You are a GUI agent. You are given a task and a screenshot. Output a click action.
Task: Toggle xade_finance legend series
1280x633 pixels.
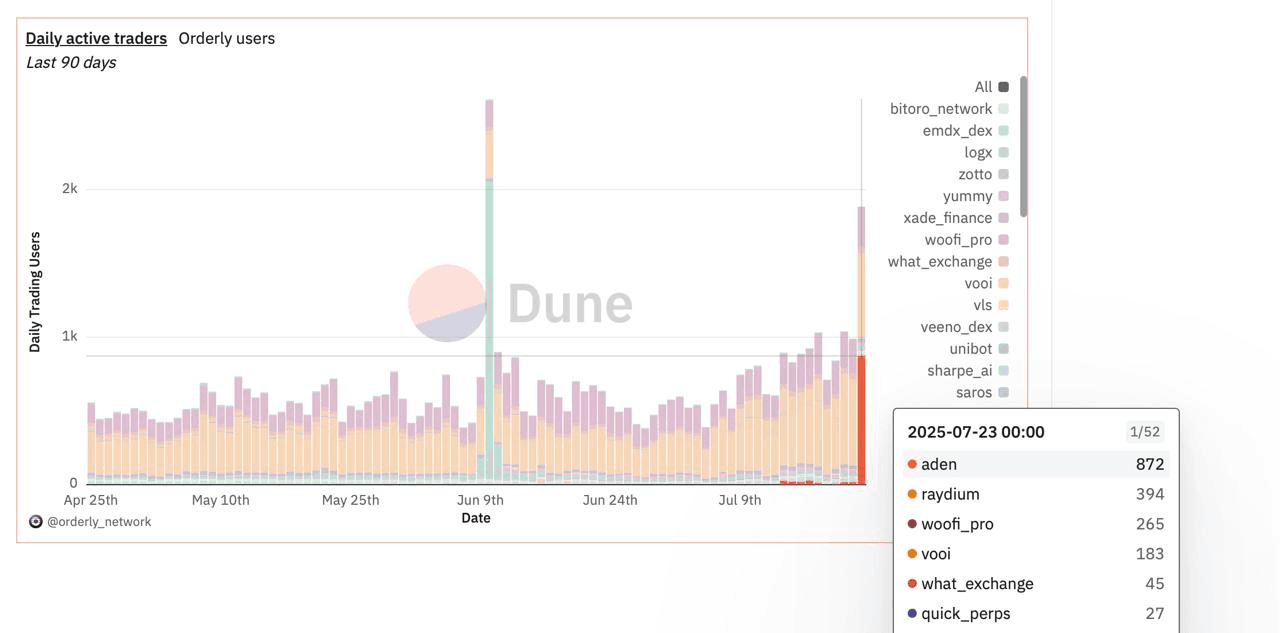click(956, 218)
